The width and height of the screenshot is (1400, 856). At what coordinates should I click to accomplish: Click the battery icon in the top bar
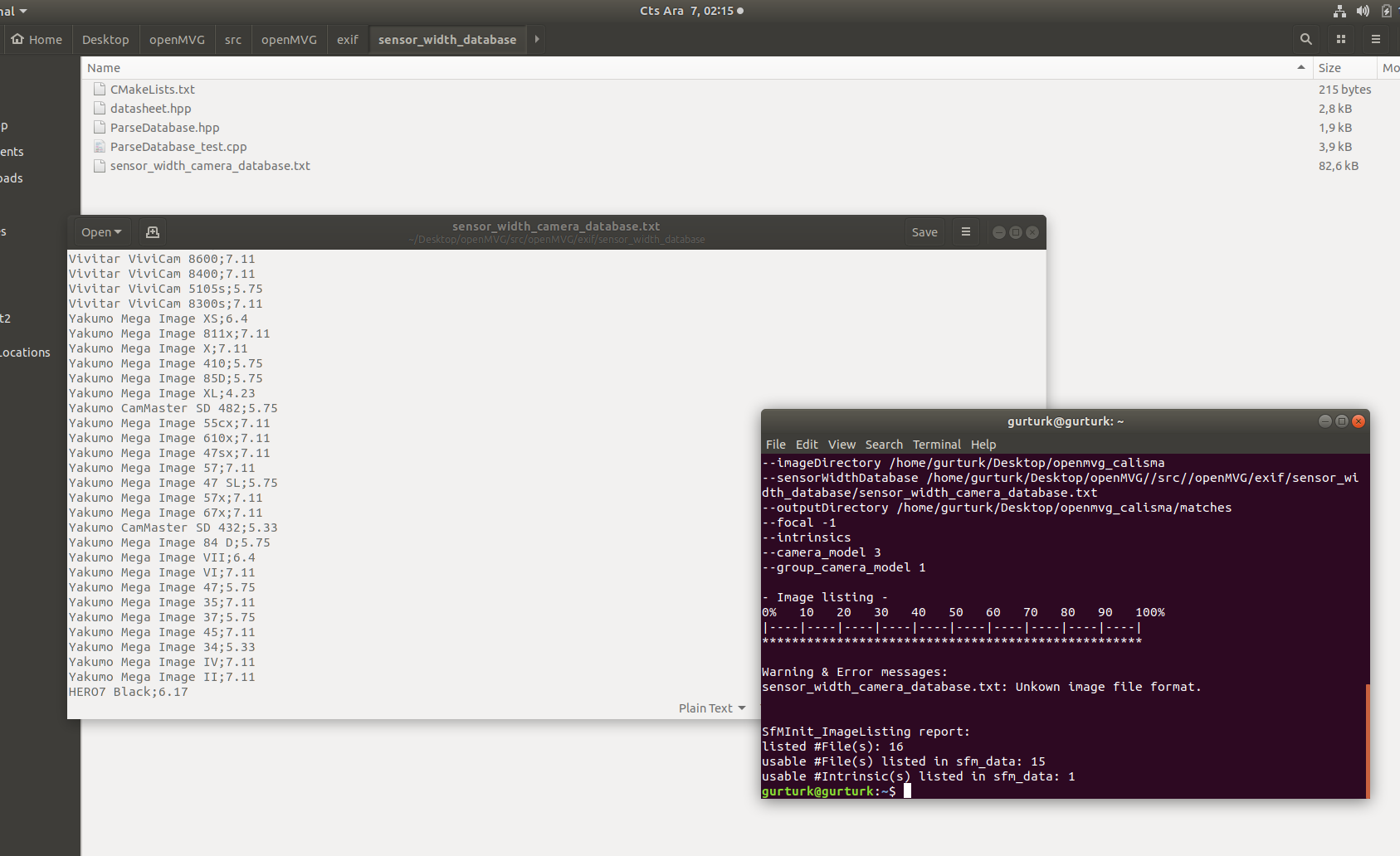pyautogui.click(x=1387, y=11)
